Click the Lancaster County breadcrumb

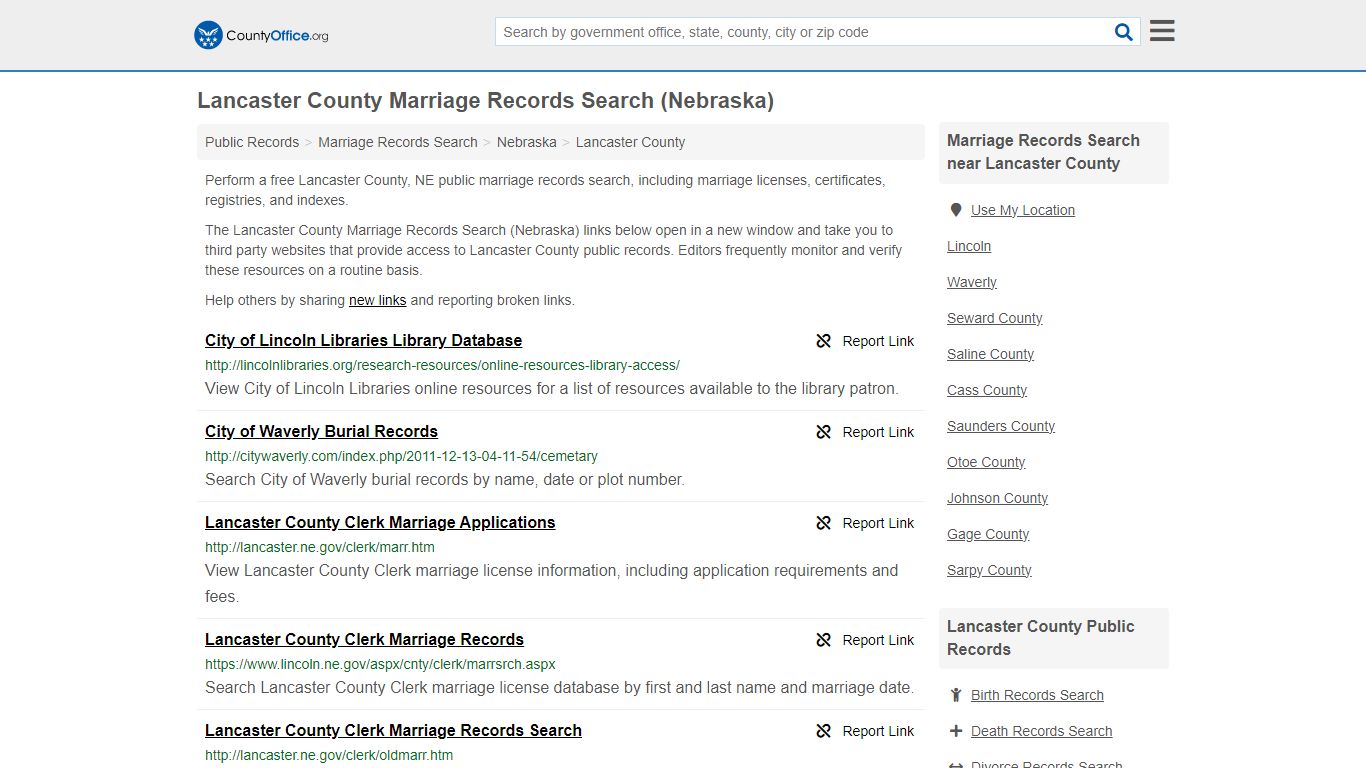(630, 142)
